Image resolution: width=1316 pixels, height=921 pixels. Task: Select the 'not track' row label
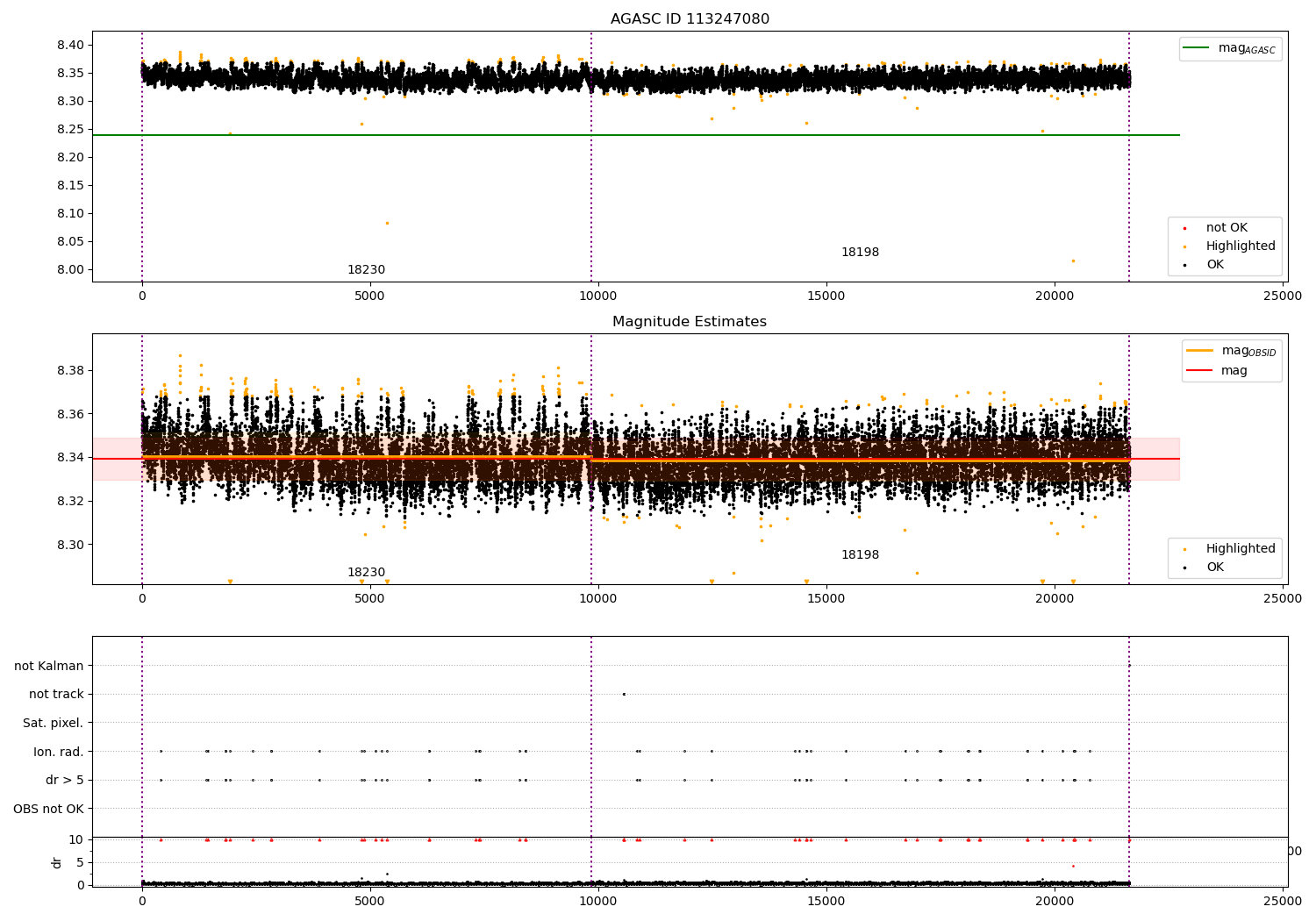click(56, 694)
